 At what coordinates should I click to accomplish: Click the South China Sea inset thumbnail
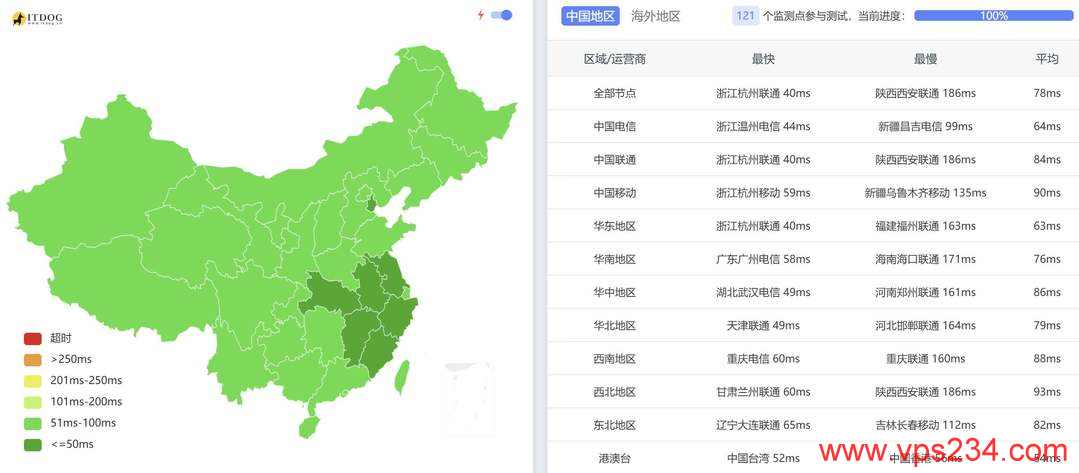468,399
